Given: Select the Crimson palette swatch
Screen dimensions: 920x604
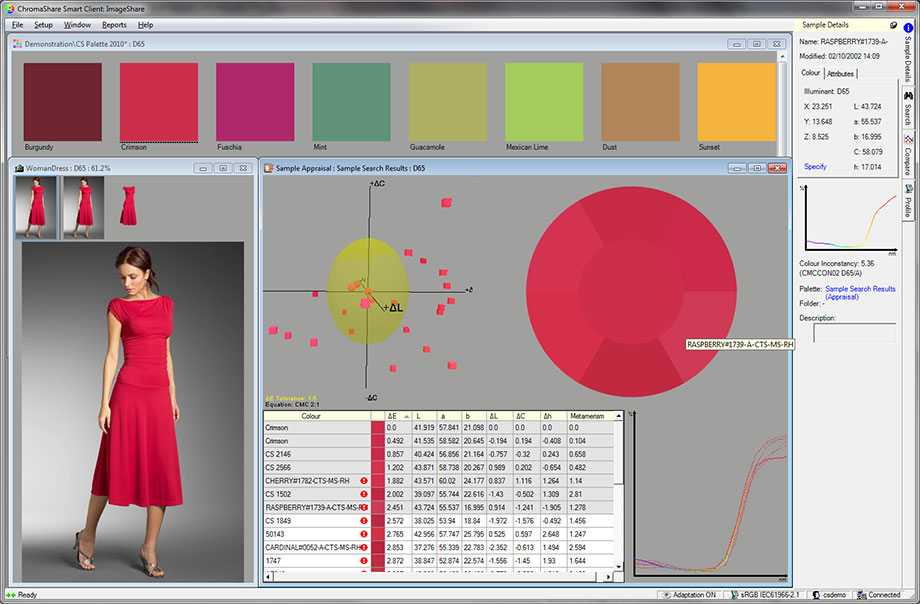Looking at the screenshot, I should tap(158, 102).
